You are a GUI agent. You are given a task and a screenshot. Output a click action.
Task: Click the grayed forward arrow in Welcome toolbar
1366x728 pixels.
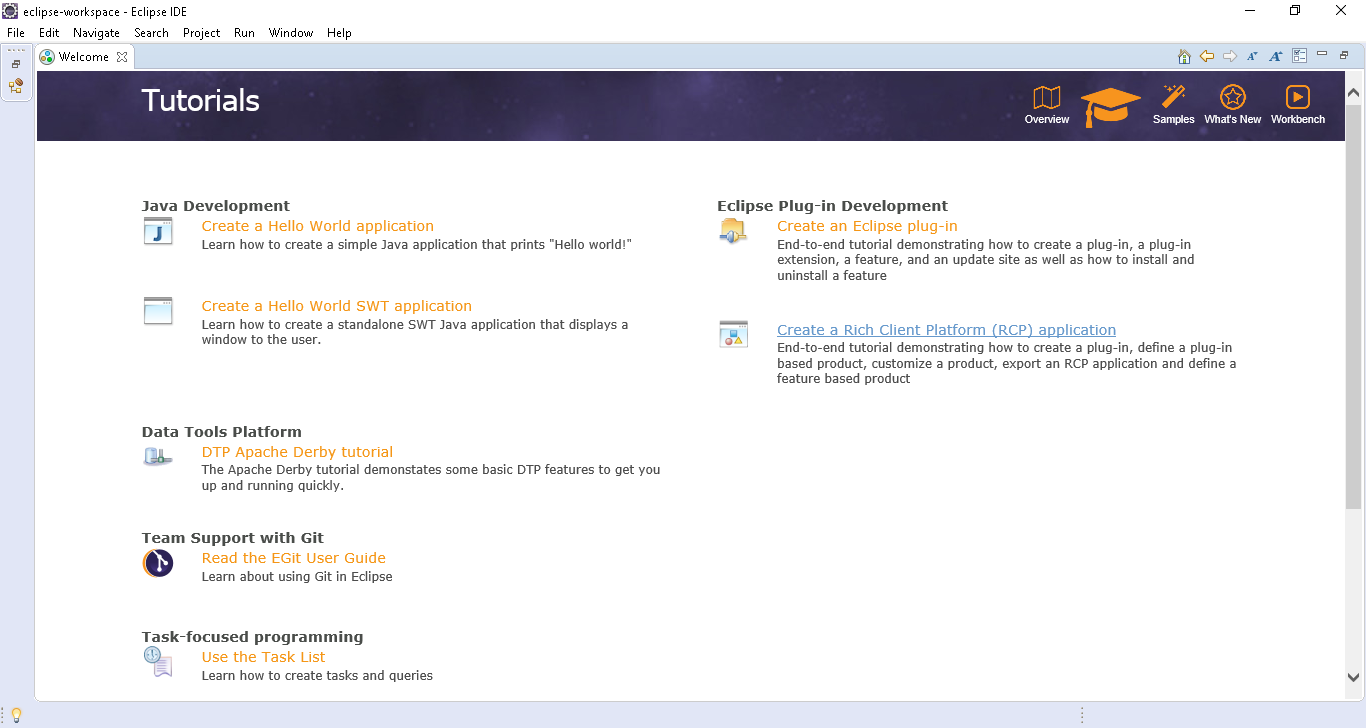(x=1230, y=57)
